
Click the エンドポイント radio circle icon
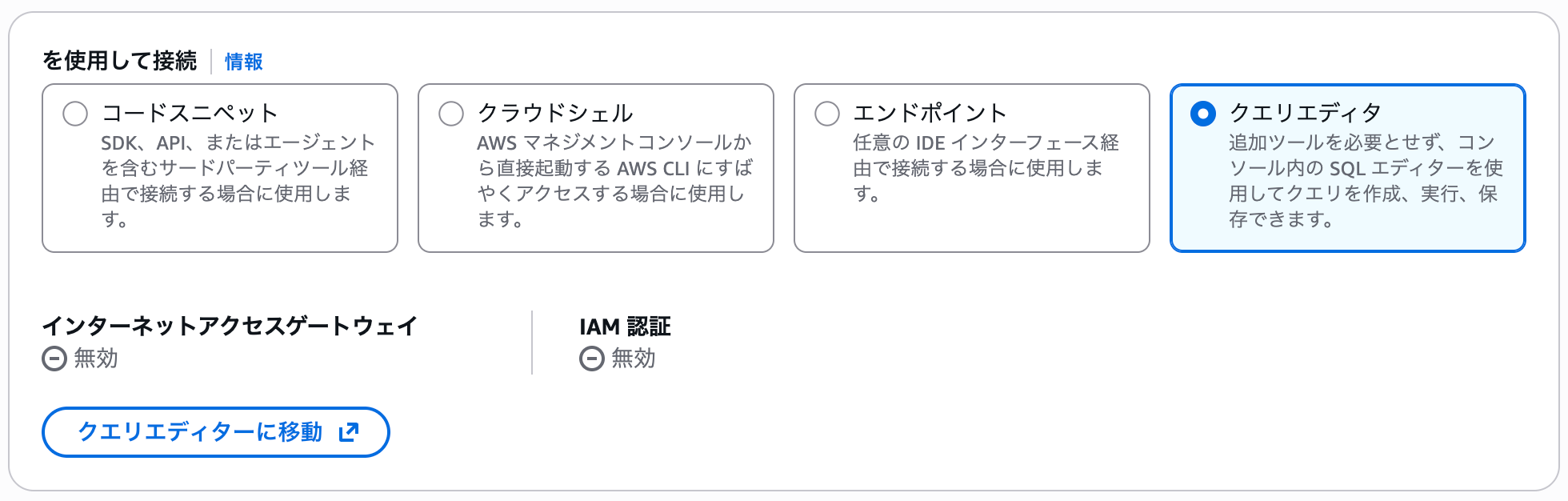(828, 114)
